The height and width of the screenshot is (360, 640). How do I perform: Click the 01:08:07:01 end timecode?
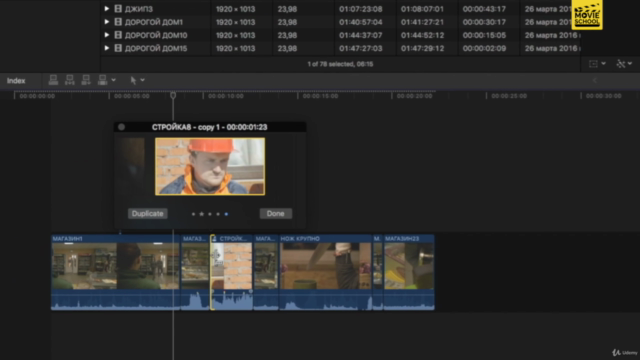(422, 9)
